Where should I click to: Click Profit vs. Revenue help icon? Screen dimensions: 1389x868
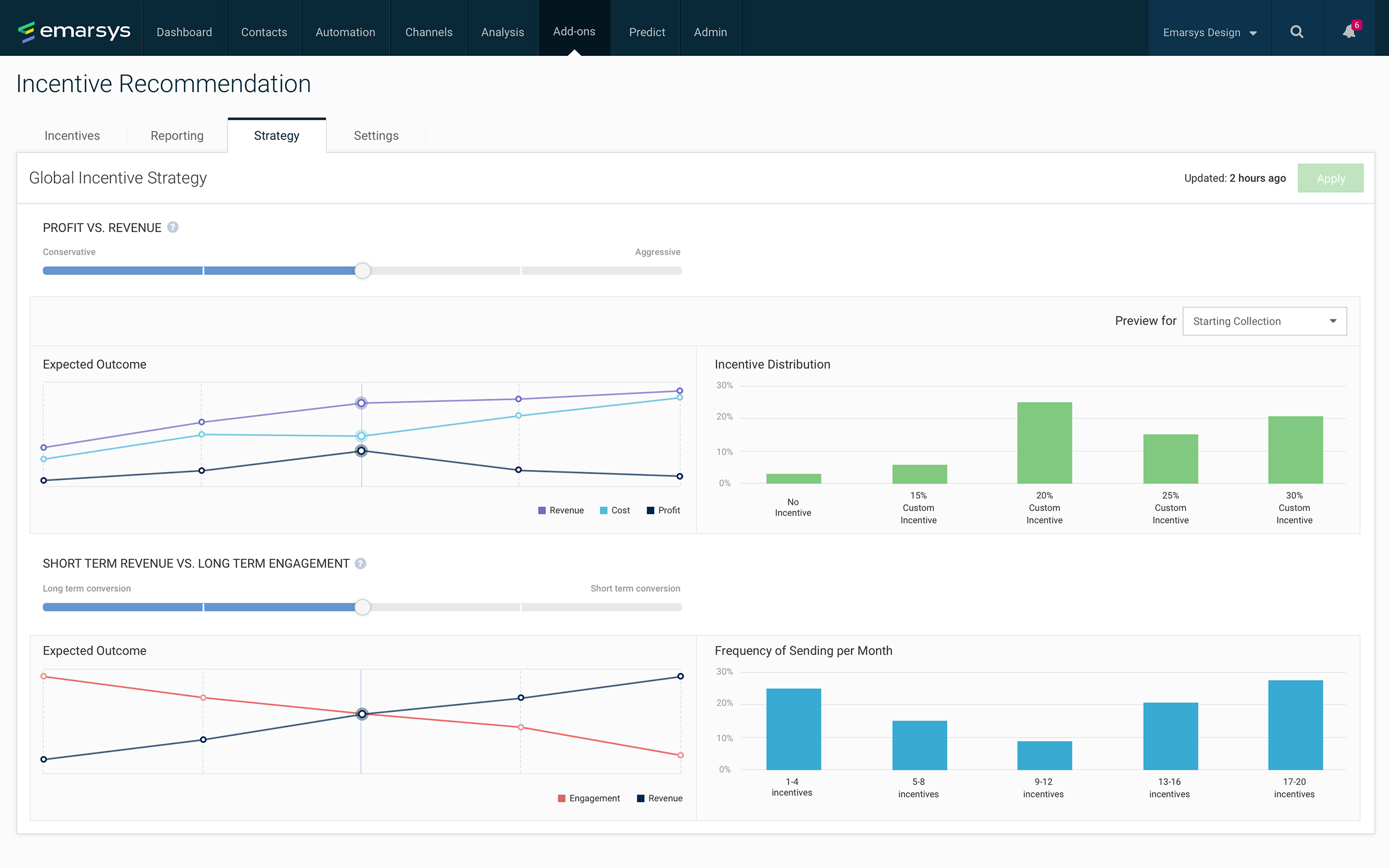173,227
